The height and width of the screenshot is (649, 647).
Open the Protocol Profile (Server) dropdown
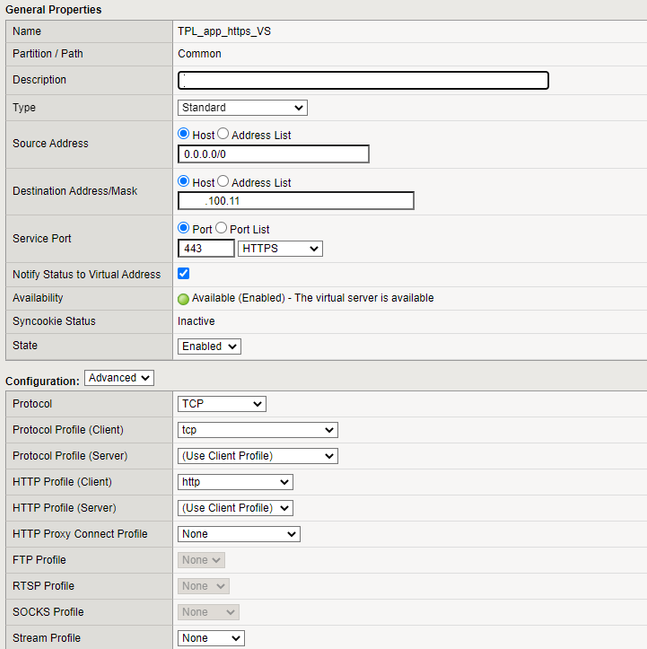257,456
